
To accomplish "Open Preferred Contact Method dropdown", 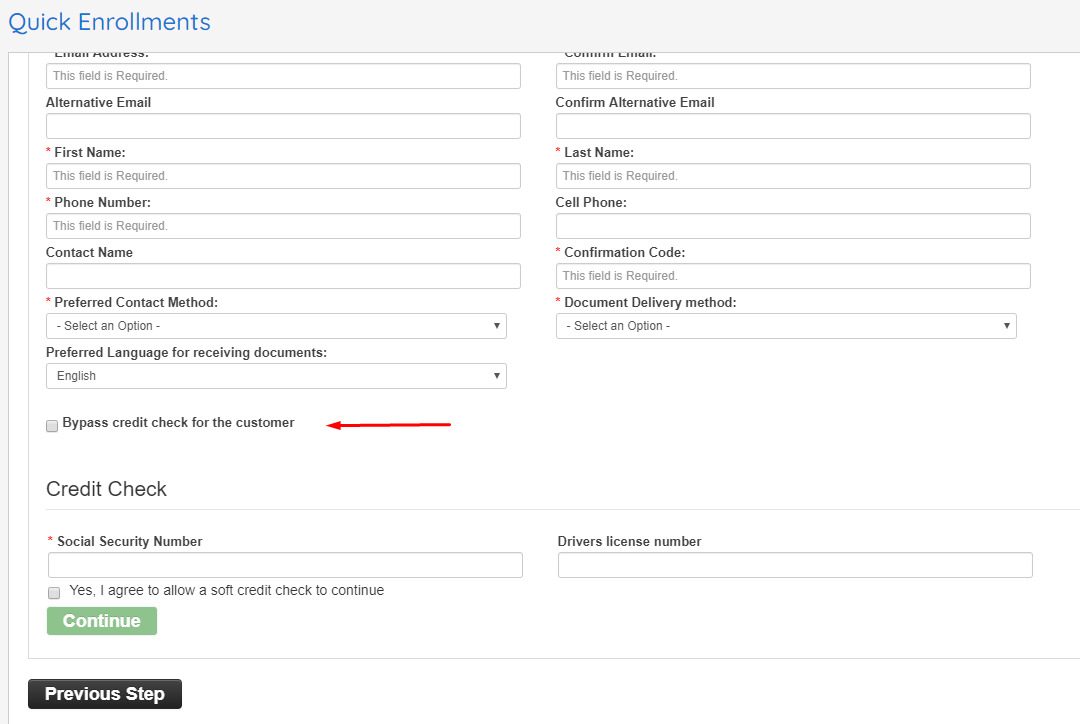I will click(276, 326).
